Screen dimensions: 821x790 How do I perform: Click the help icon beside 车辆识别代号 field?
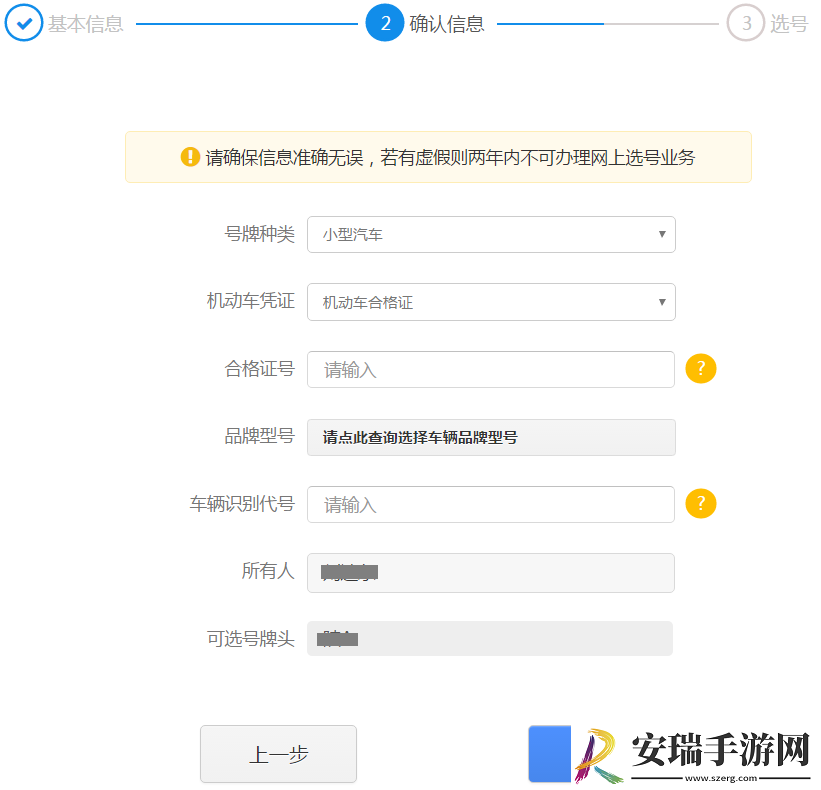701,504
